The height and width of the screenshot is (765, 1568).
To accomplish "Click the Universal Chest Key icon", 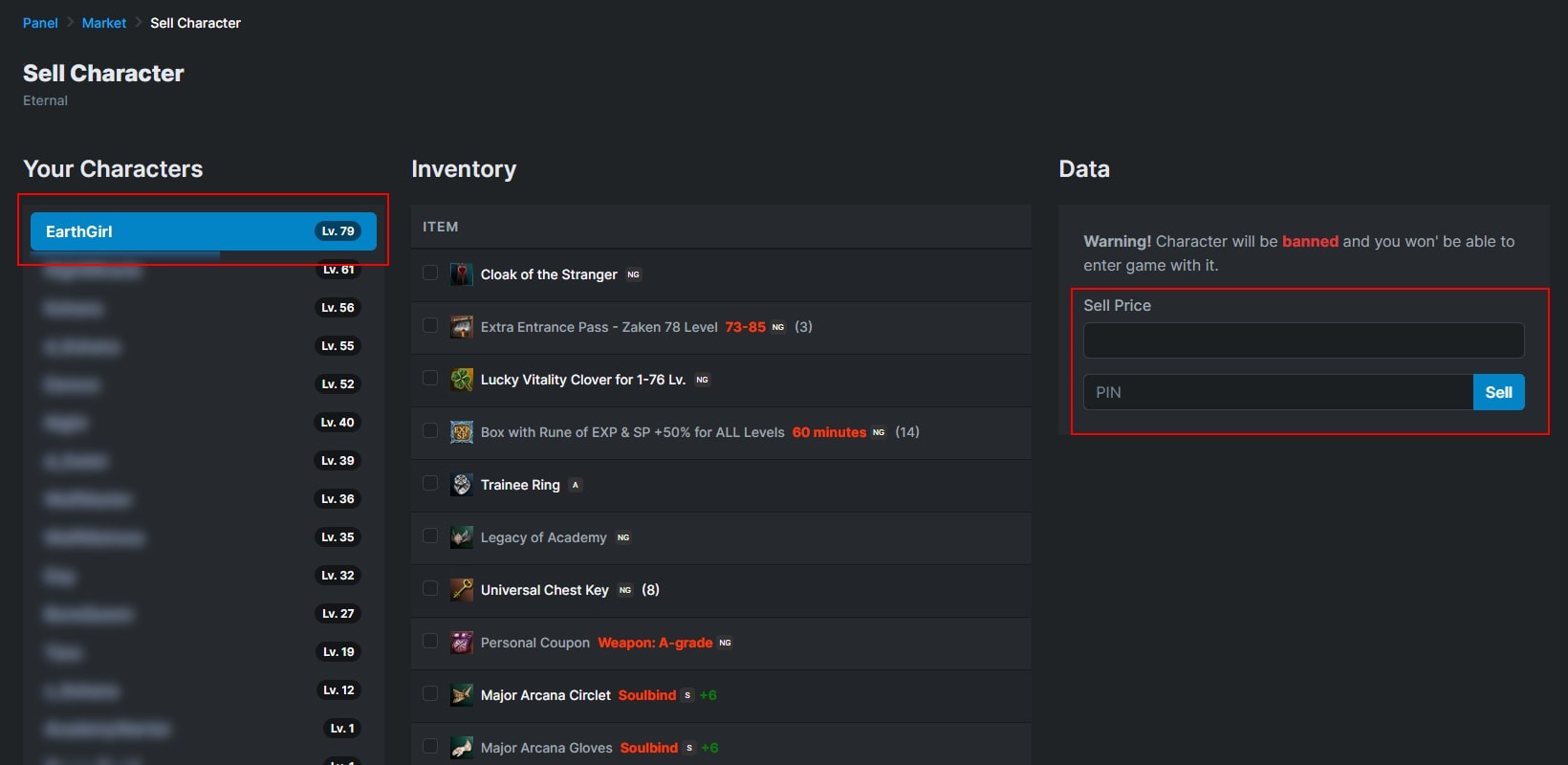I will tap(462, 590).
